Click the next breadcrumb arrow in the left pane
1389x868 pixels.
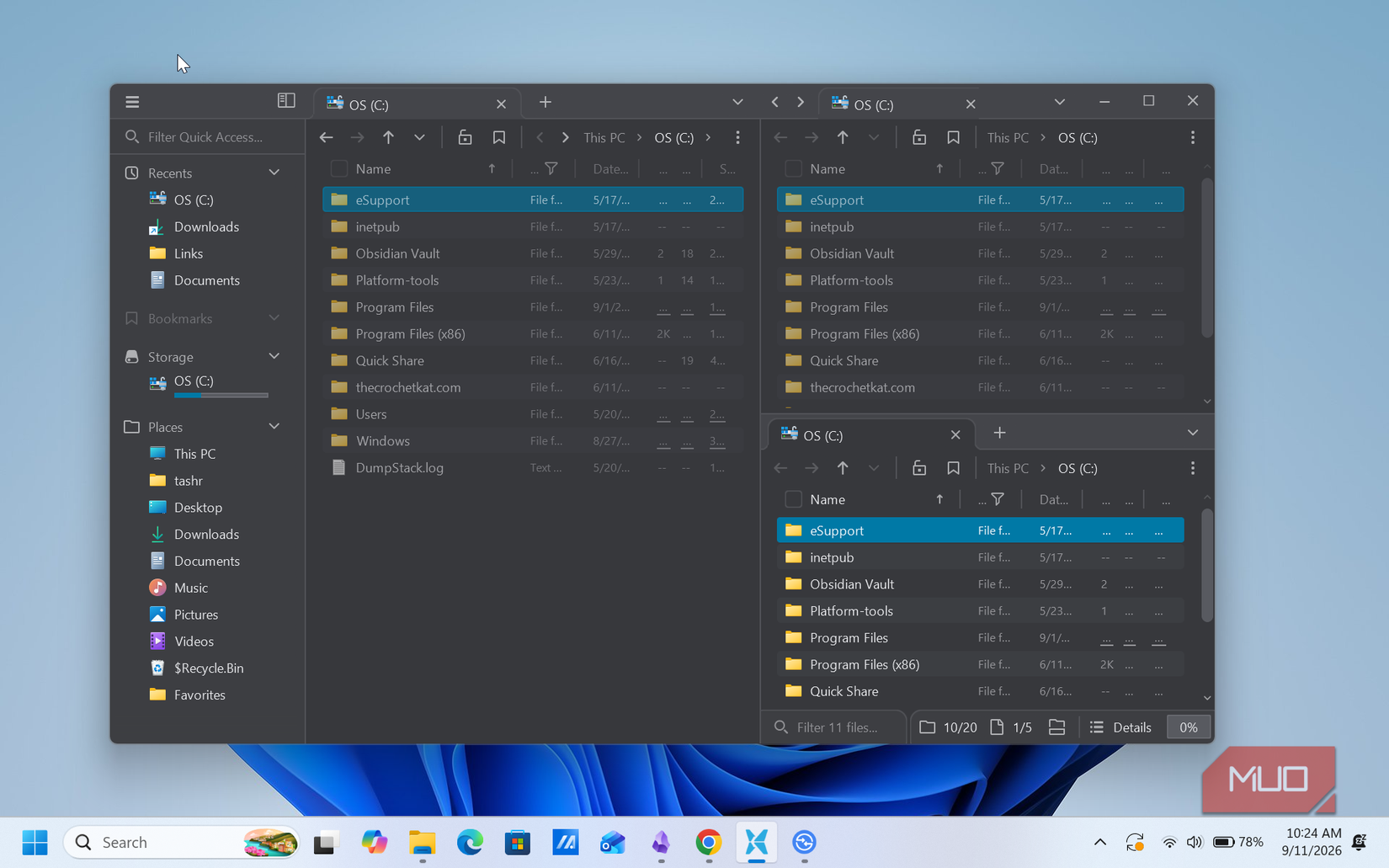pyautogui.click(x=565, y=137)
